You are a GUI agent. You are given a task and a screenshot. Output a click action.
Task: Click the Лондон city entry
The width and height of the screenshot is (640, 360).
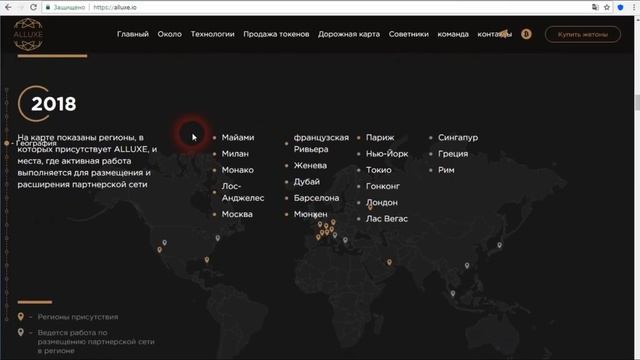(x=382, y=202)
